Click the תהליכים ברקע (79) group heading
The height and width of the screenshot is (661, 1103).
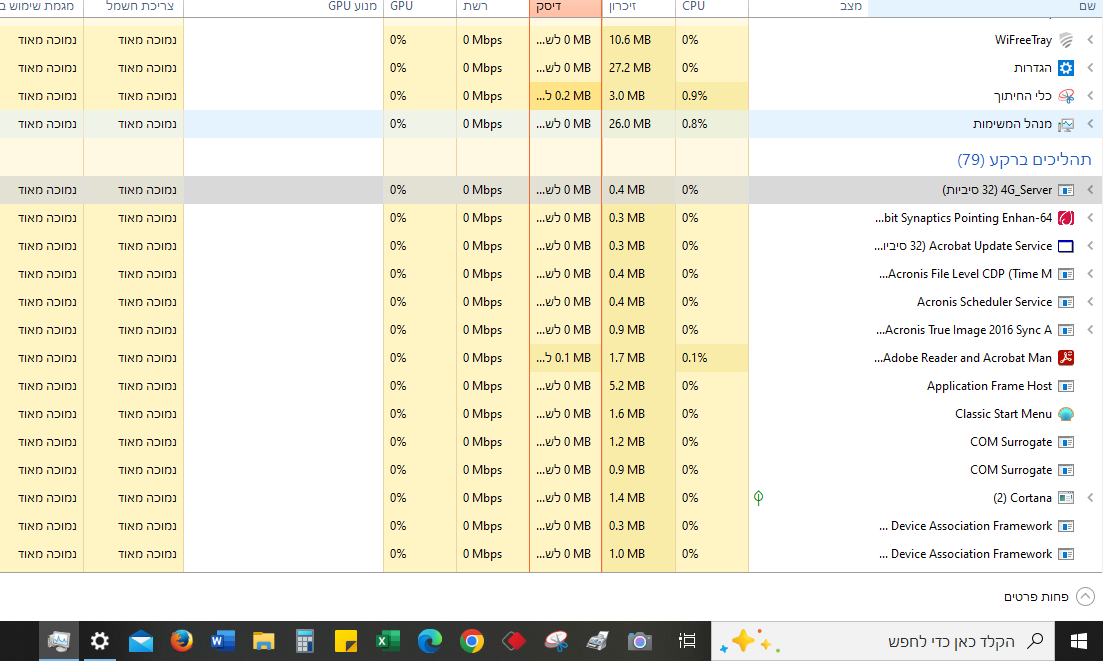point(1024,160)
